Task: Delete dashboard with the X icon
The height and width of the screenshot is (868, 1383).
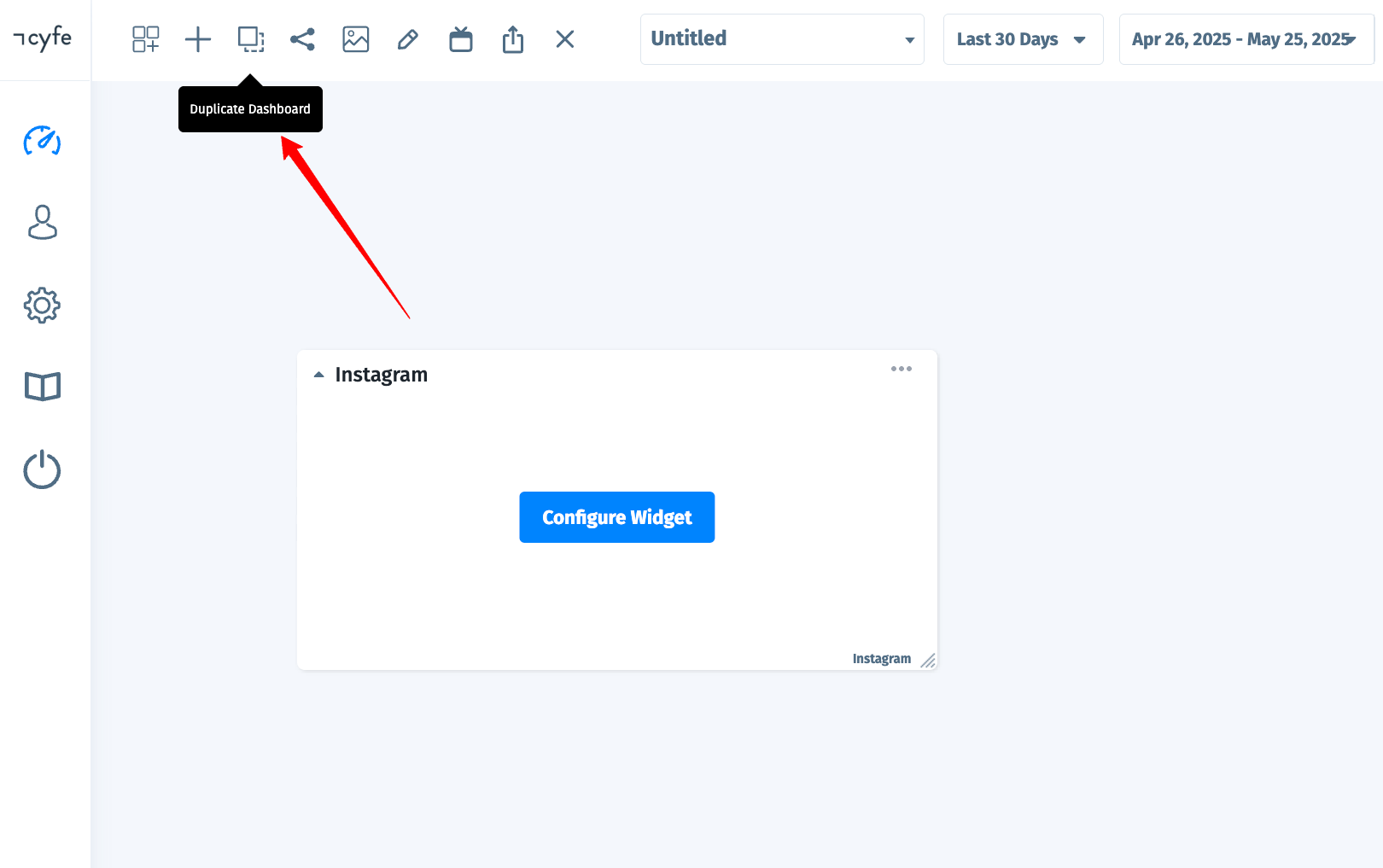Action: pos(565,39)
